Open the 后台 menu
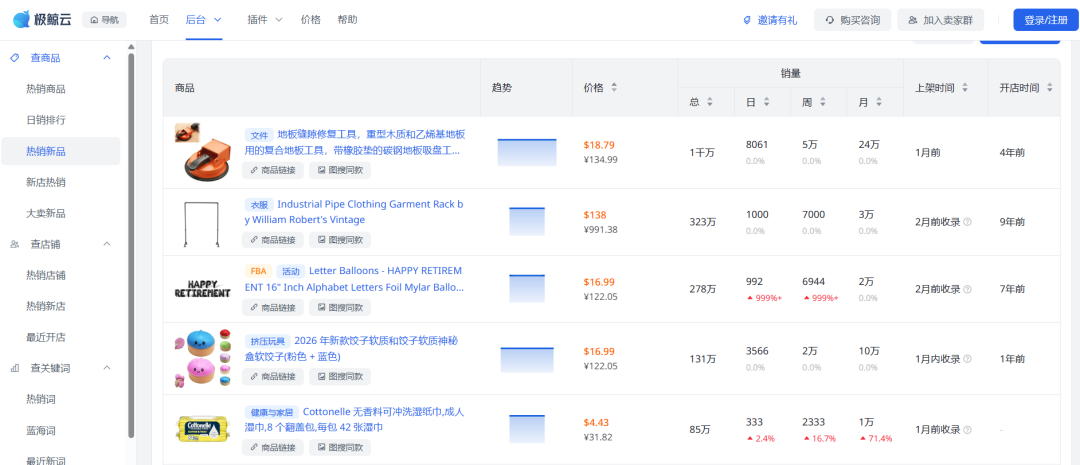The width and height of the screenshot is (1080, 465). [196, 20]
